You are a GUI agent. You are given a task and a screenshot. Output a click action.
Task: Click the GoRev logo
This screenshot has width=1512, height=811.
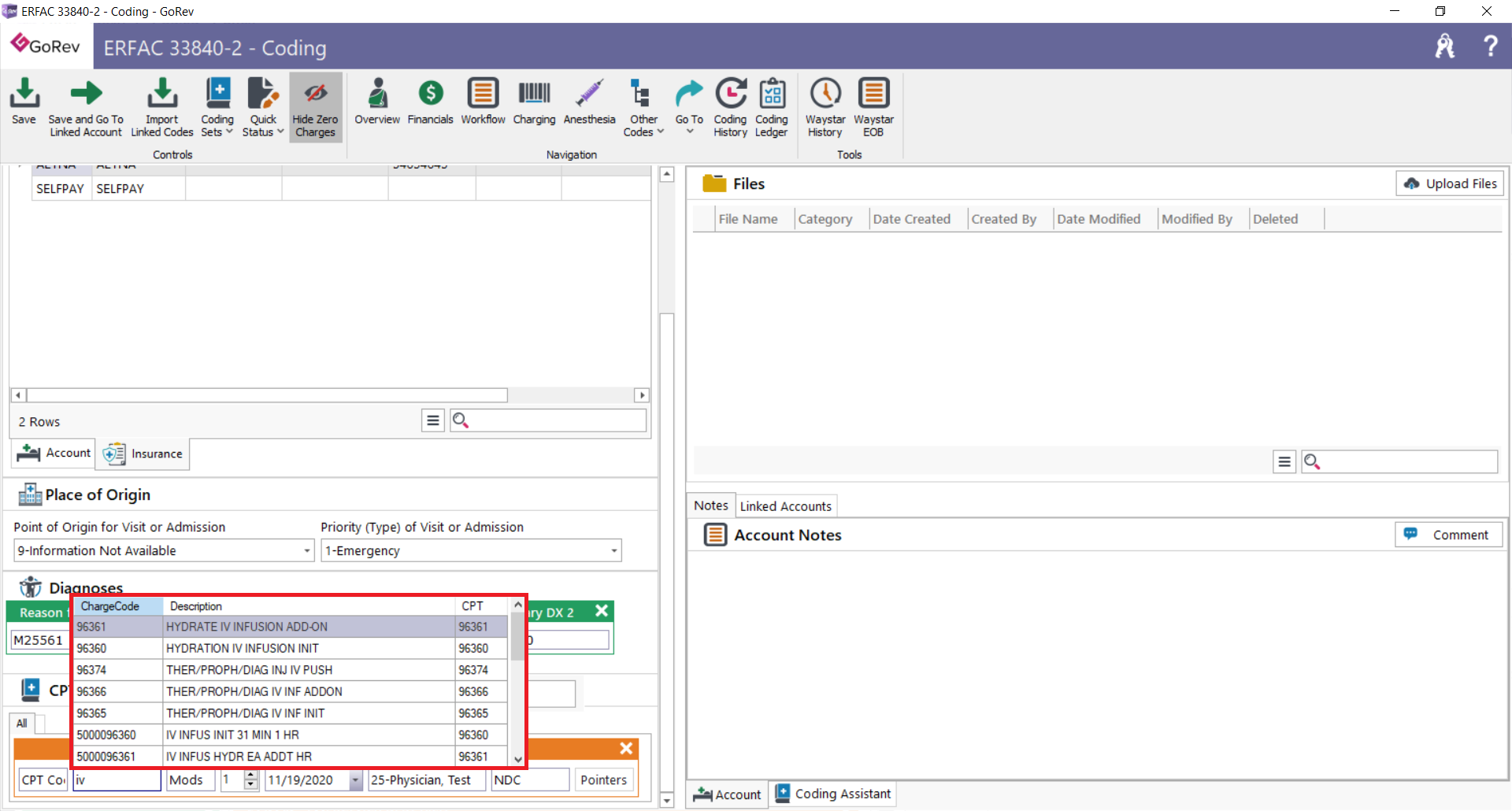[x=46, y=45]
